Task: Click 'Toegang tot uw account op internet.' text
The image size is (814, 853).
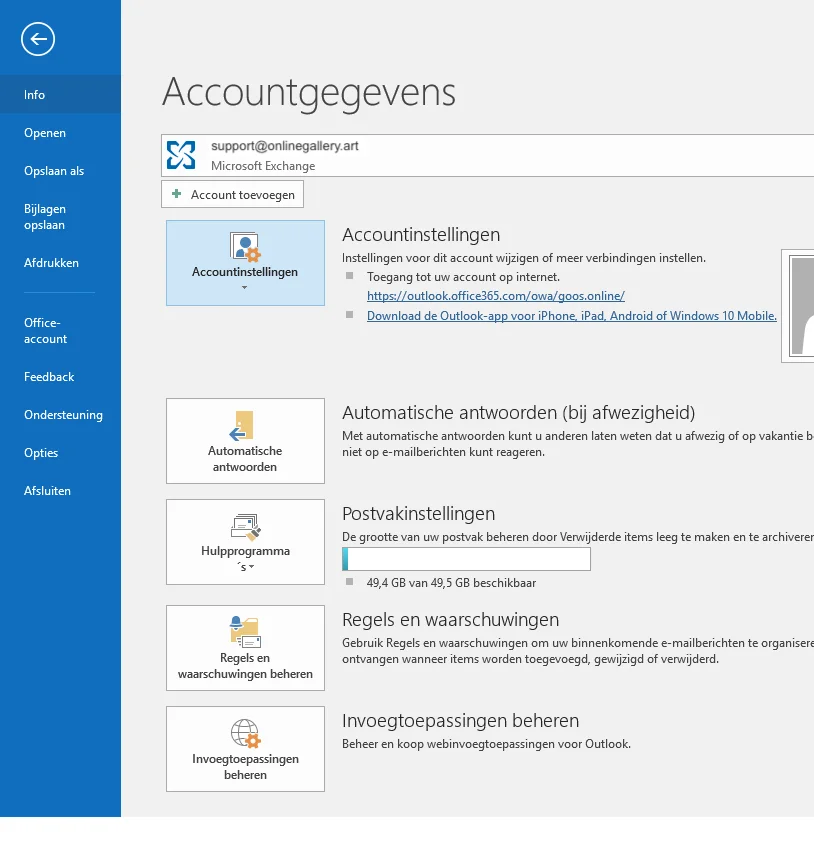Action: [463, 277]
